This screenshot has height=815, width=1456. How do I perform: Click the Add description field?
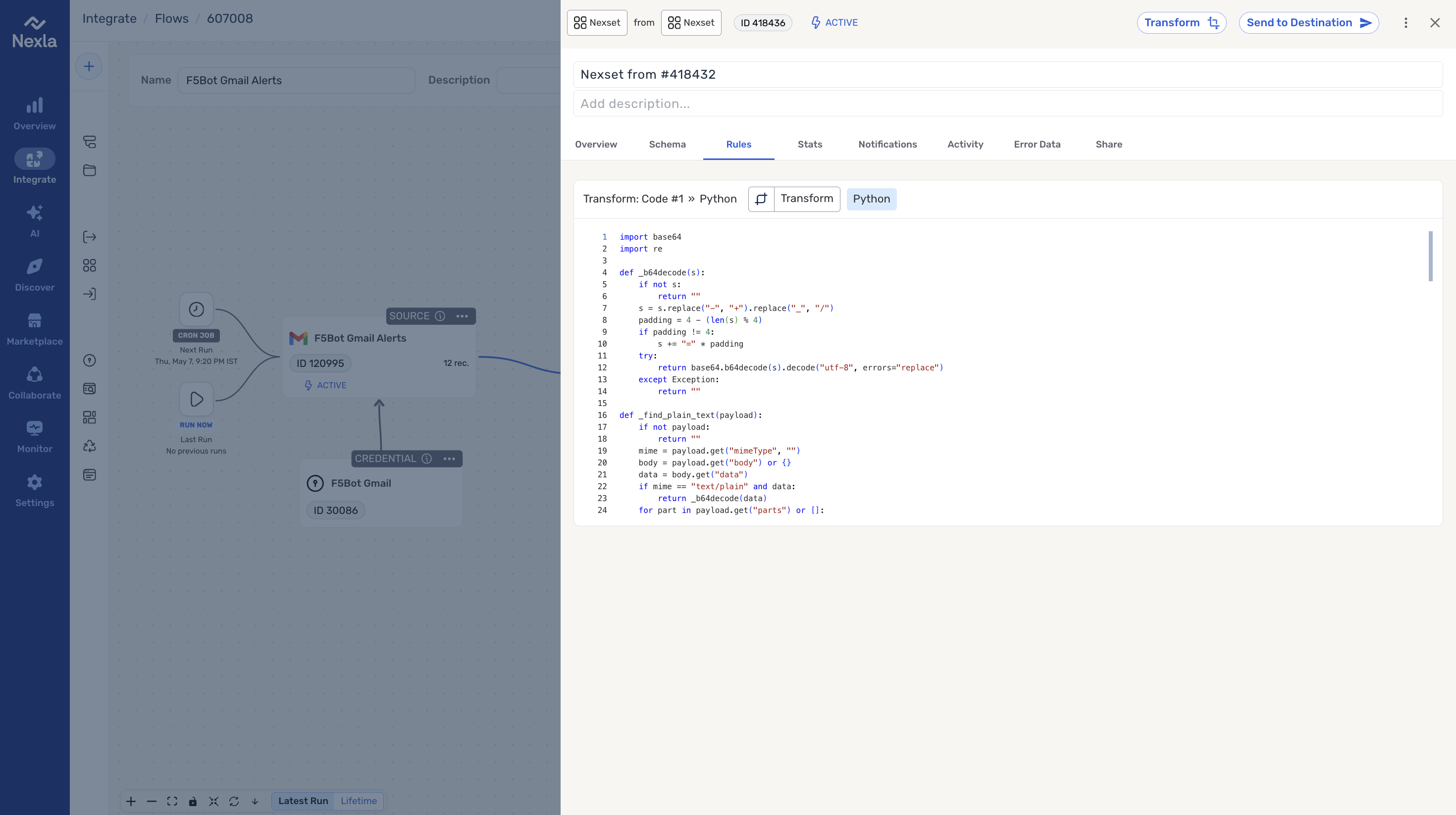click(1008, 103)
